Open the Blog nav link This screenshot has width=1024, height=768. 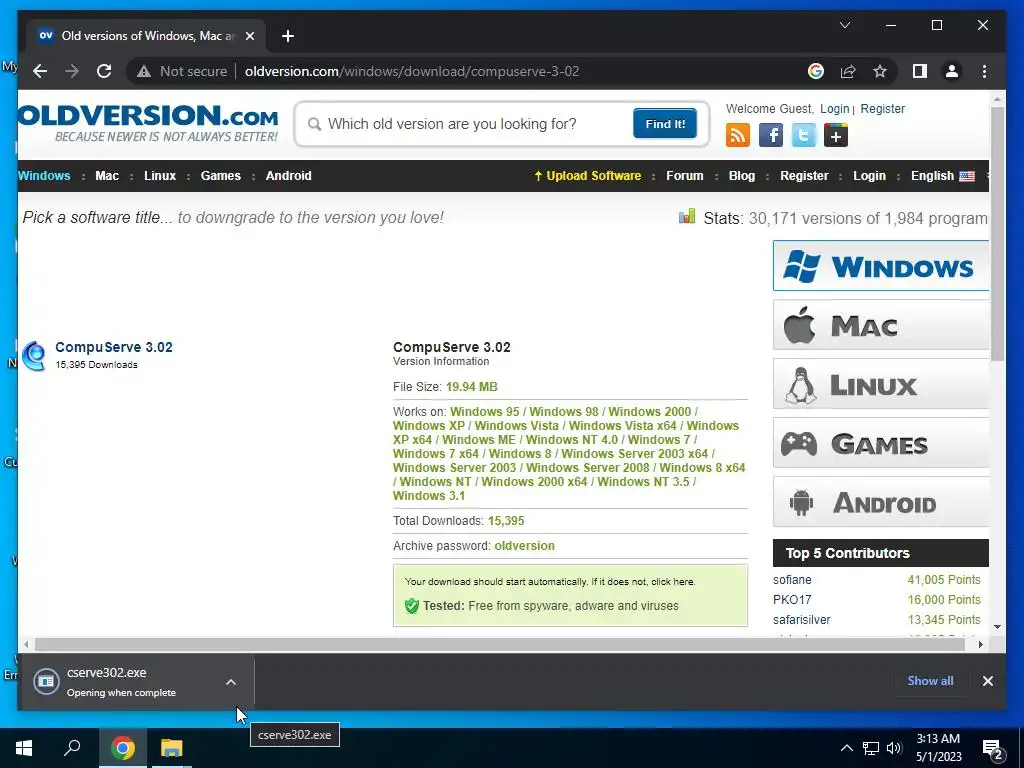pyautogui.click(x=742, y=176)
